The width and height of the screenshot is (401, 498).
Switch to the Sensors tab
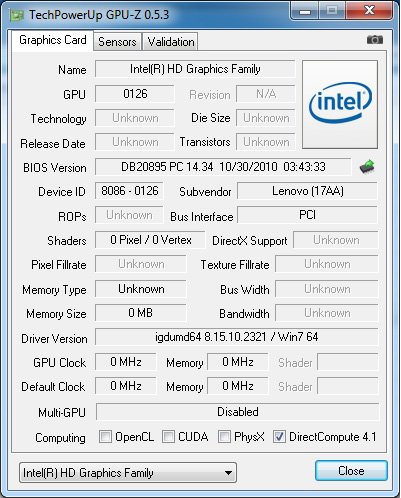[x=117, y=42]
